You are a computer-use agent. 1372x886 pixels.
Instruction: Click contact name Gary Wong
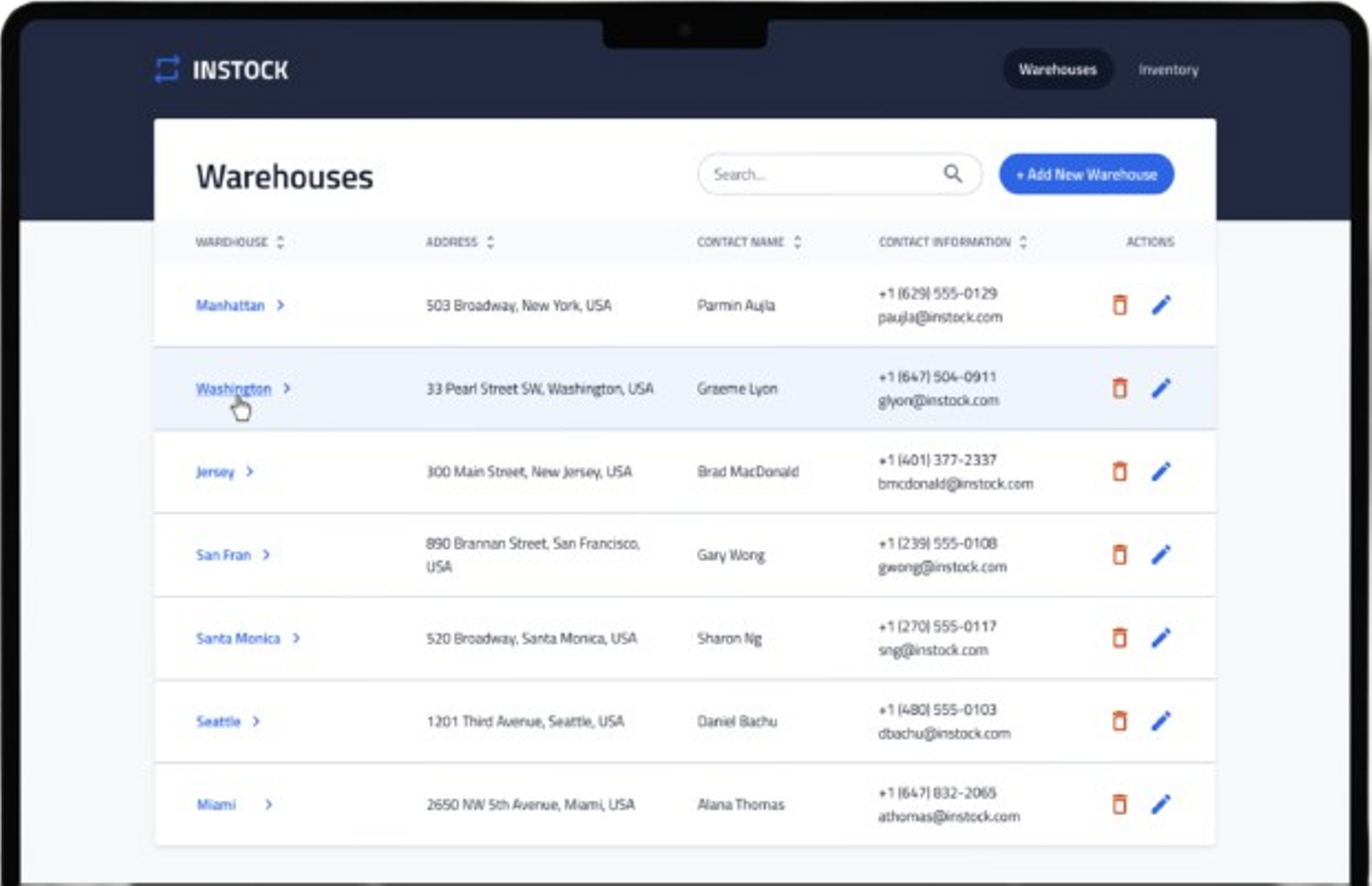point(731,555)
